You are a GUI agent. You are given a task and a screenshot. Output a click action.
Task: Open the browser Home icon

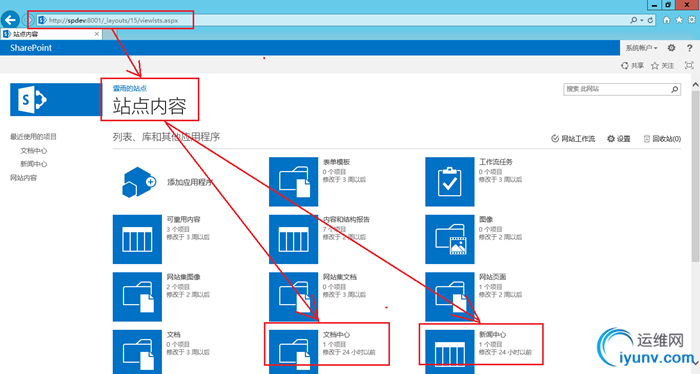point(667,20)
